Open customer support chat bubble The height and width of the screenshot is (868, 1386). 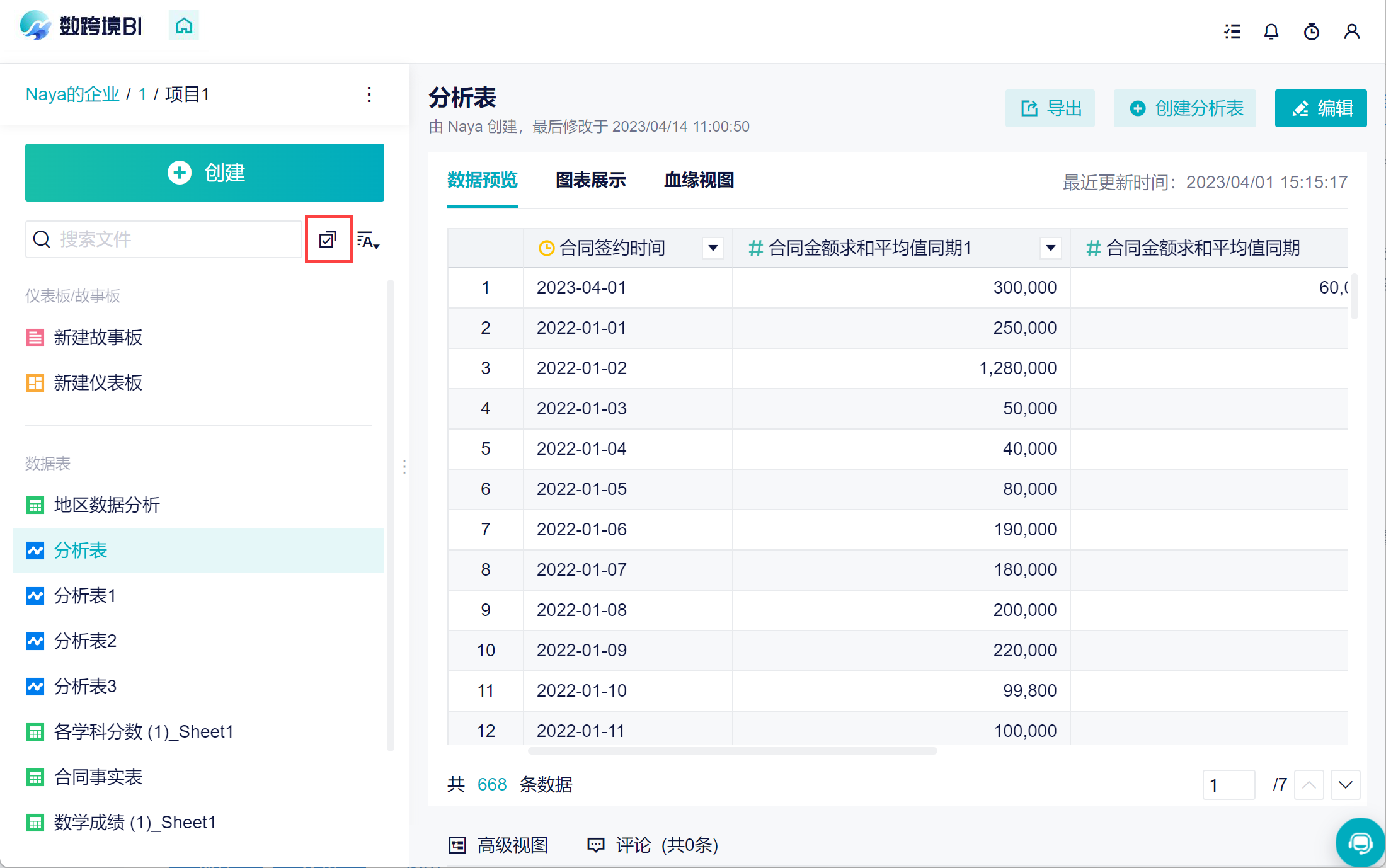(1360, 842)
